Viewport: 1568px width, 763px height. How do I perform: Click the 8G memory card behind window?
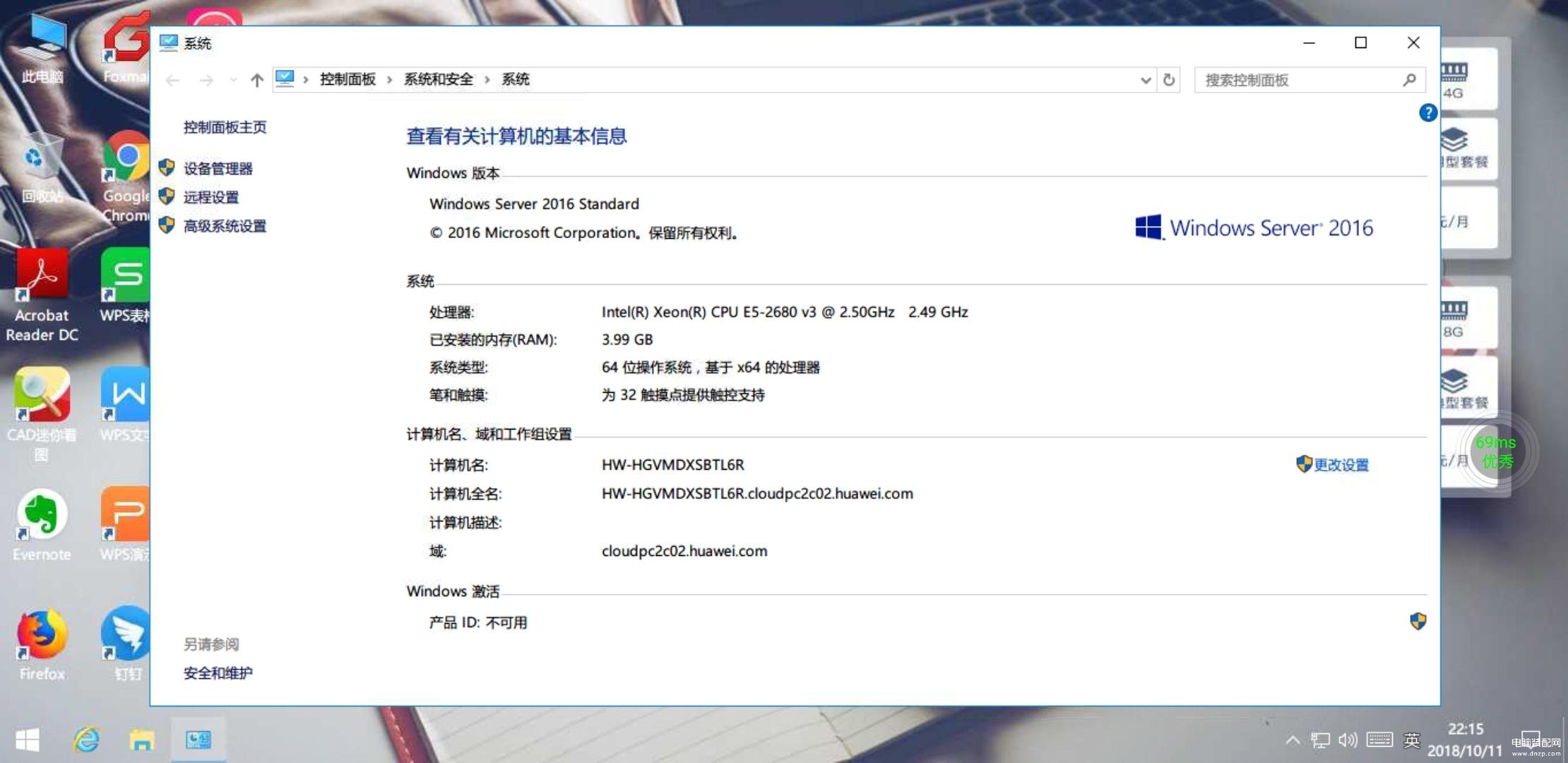[x=1468, y=317]
